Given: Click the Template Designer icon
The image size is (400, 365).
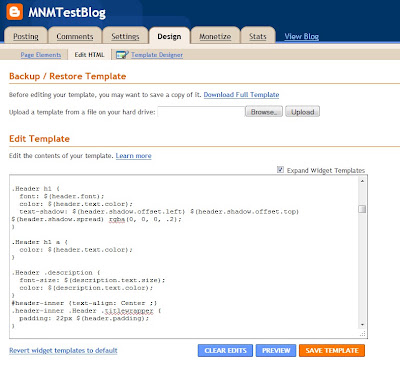Looking at the screenshot, I should pyautogui.click(x=122, y=55).
